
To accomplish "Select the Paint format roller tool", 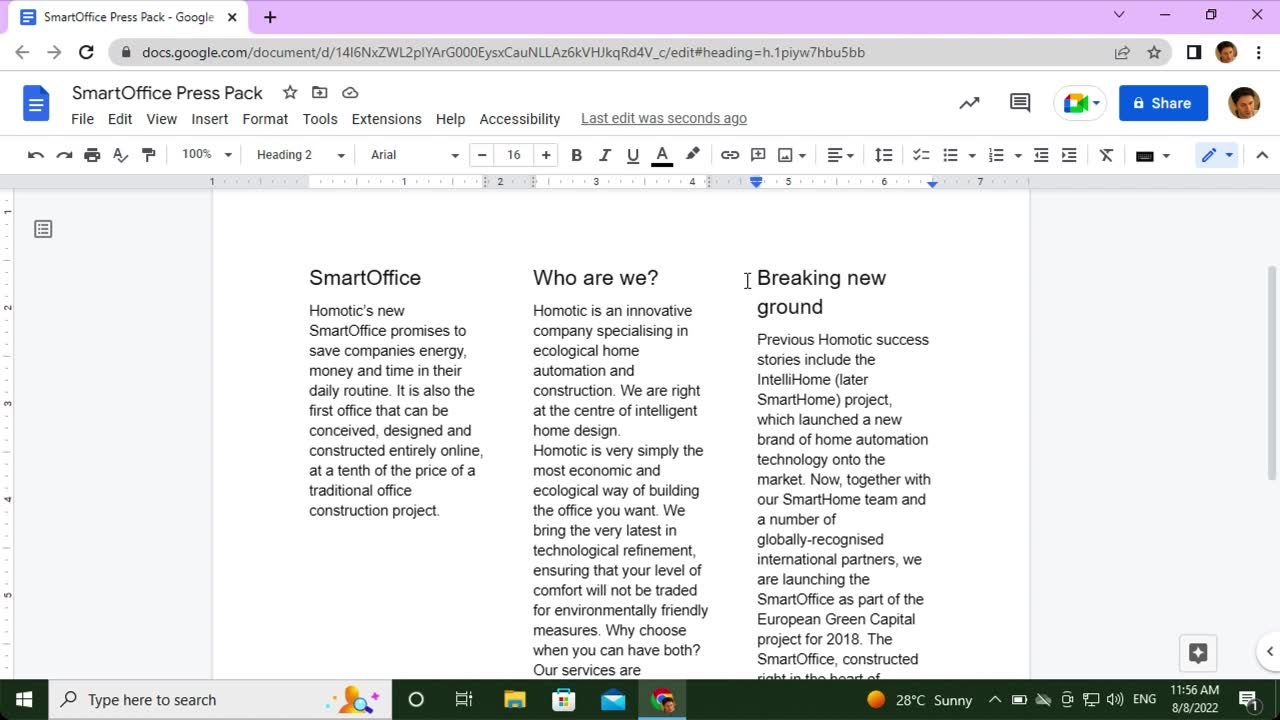I will point(149,155).
